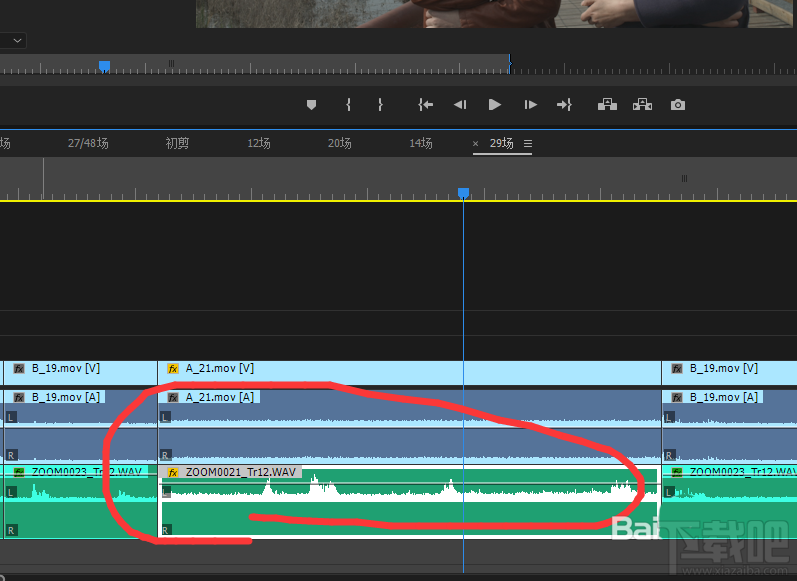The height and width of the screenshot is (581, 797).
Task: Click the Lift button
Action: pos(607,105)
